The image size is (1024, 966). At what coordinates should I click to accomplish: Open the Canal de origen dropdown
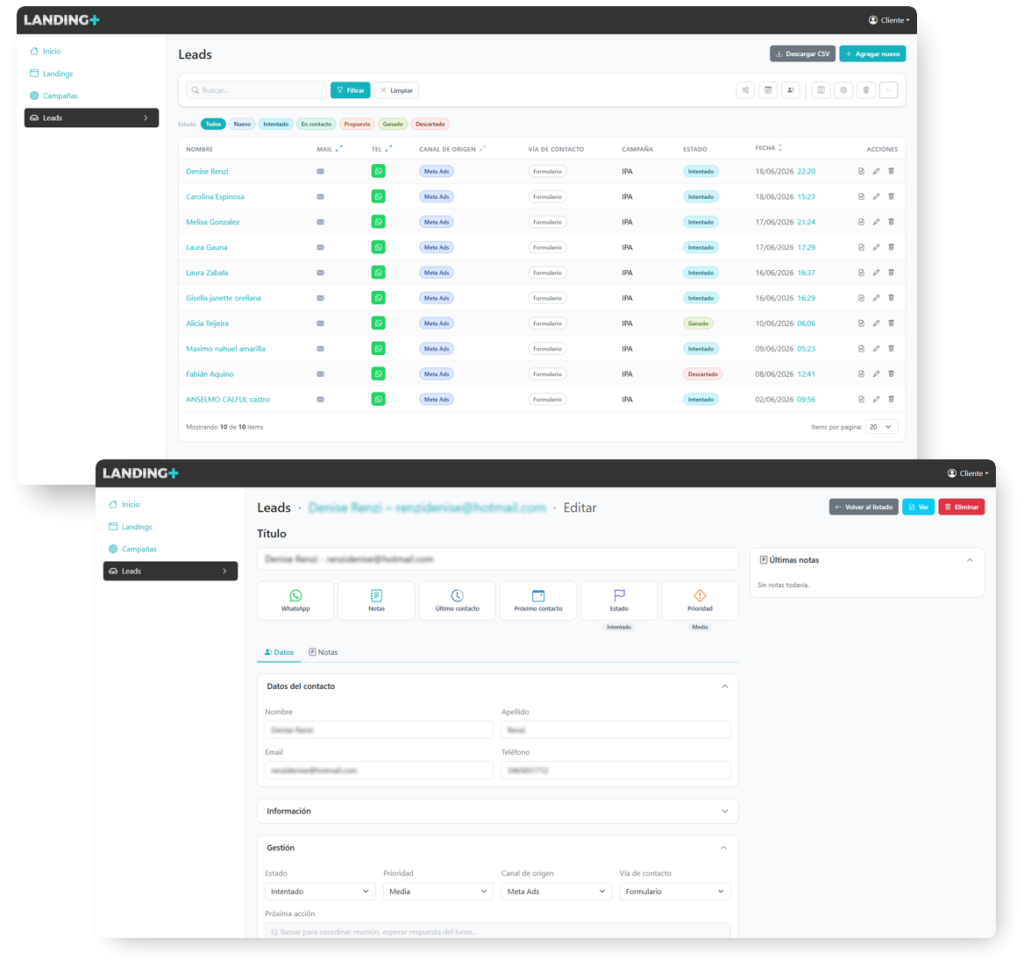coord(556,892)
